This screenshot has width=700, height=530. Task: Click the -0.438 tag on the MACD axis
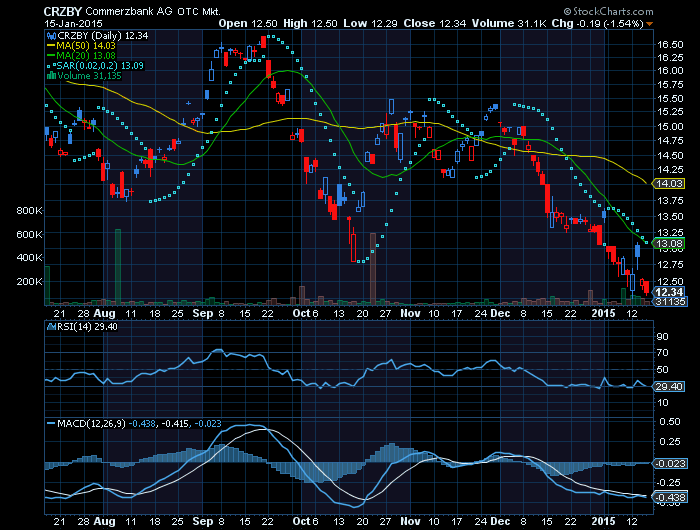(669, 497)
